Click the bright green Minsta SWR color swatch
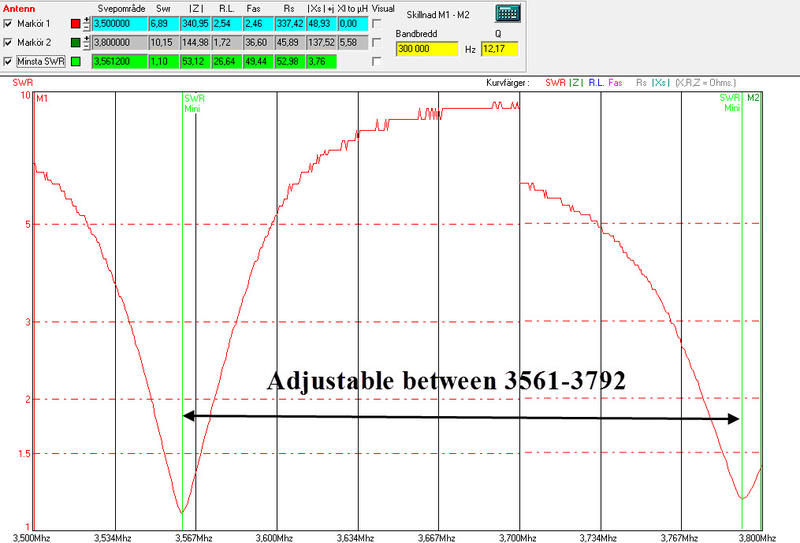Viewport: 800px width, 543px height. [x=76, y=61]
